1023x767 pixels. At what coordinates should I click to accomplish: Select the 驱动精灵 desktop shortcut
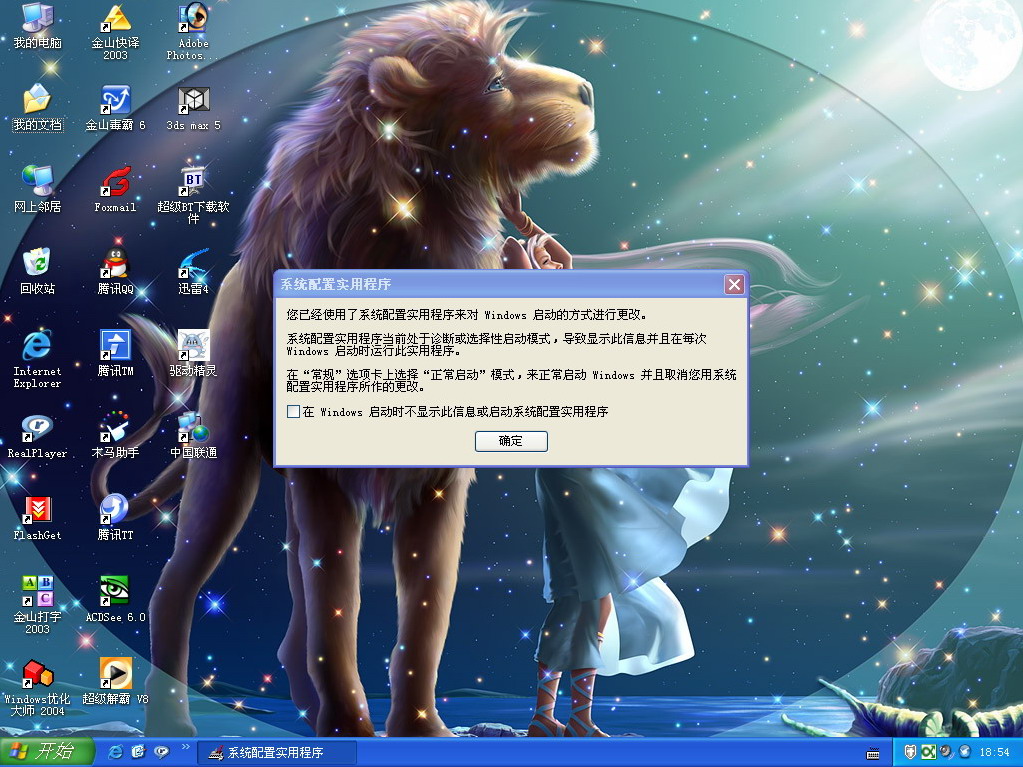(x=194, y=353)
